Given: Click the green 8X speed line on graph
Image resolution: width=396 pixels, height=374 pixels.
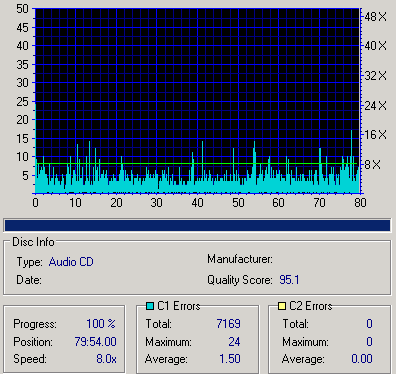Looking at the screenshot, I should point(197,164).
